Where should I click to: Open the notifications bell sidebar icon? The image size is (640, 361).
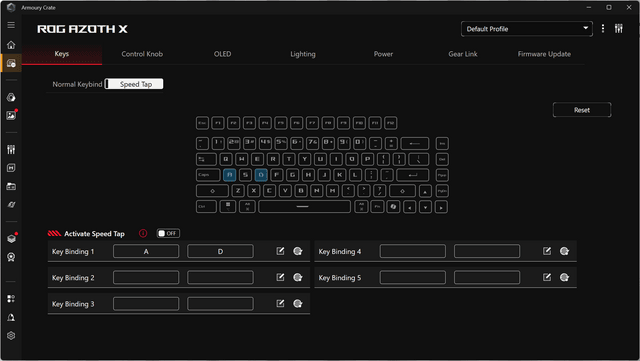(x=11, y=317)
